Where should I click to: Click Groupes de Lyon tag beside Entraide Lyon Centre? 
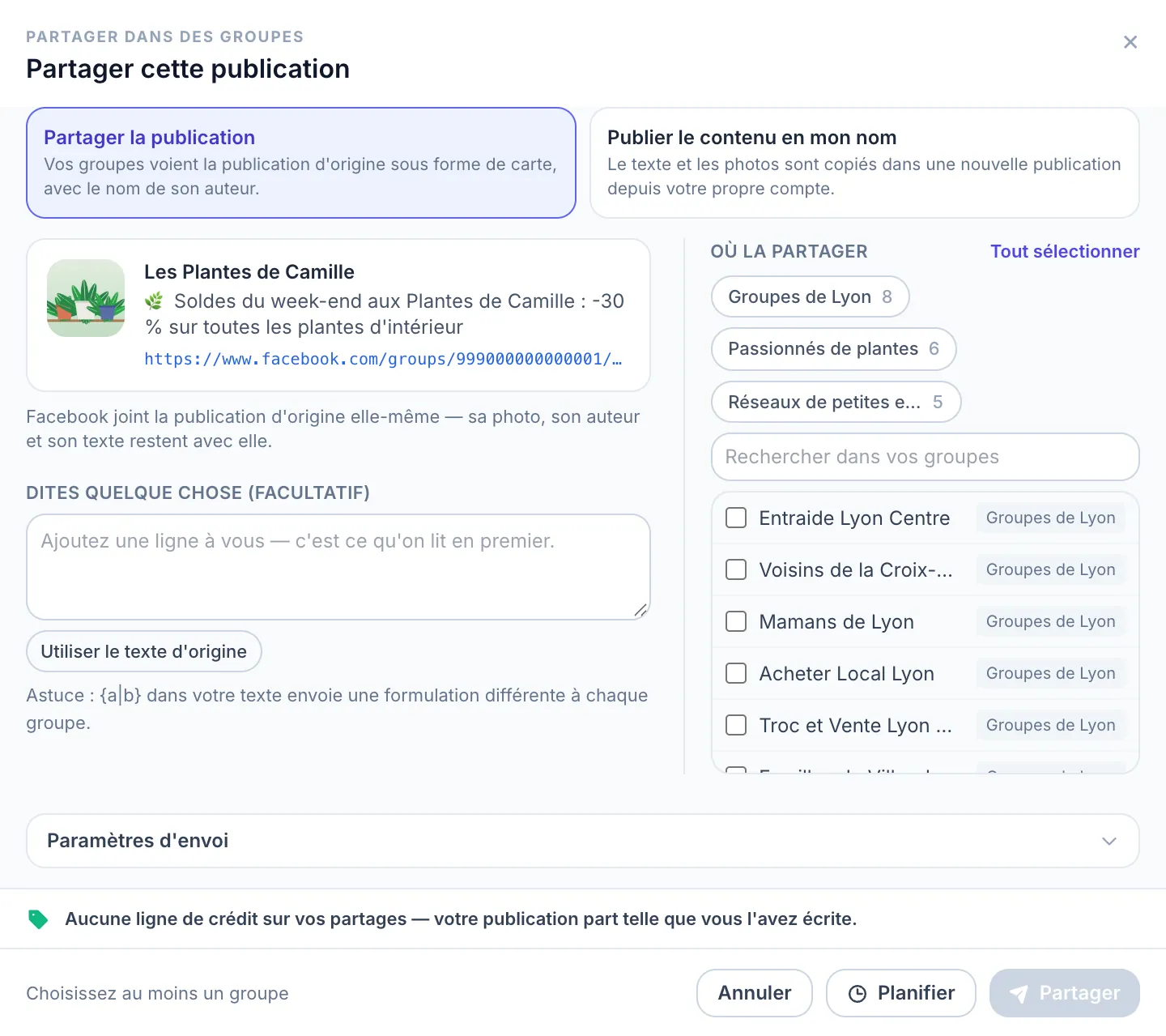(x=1050, y=518)
